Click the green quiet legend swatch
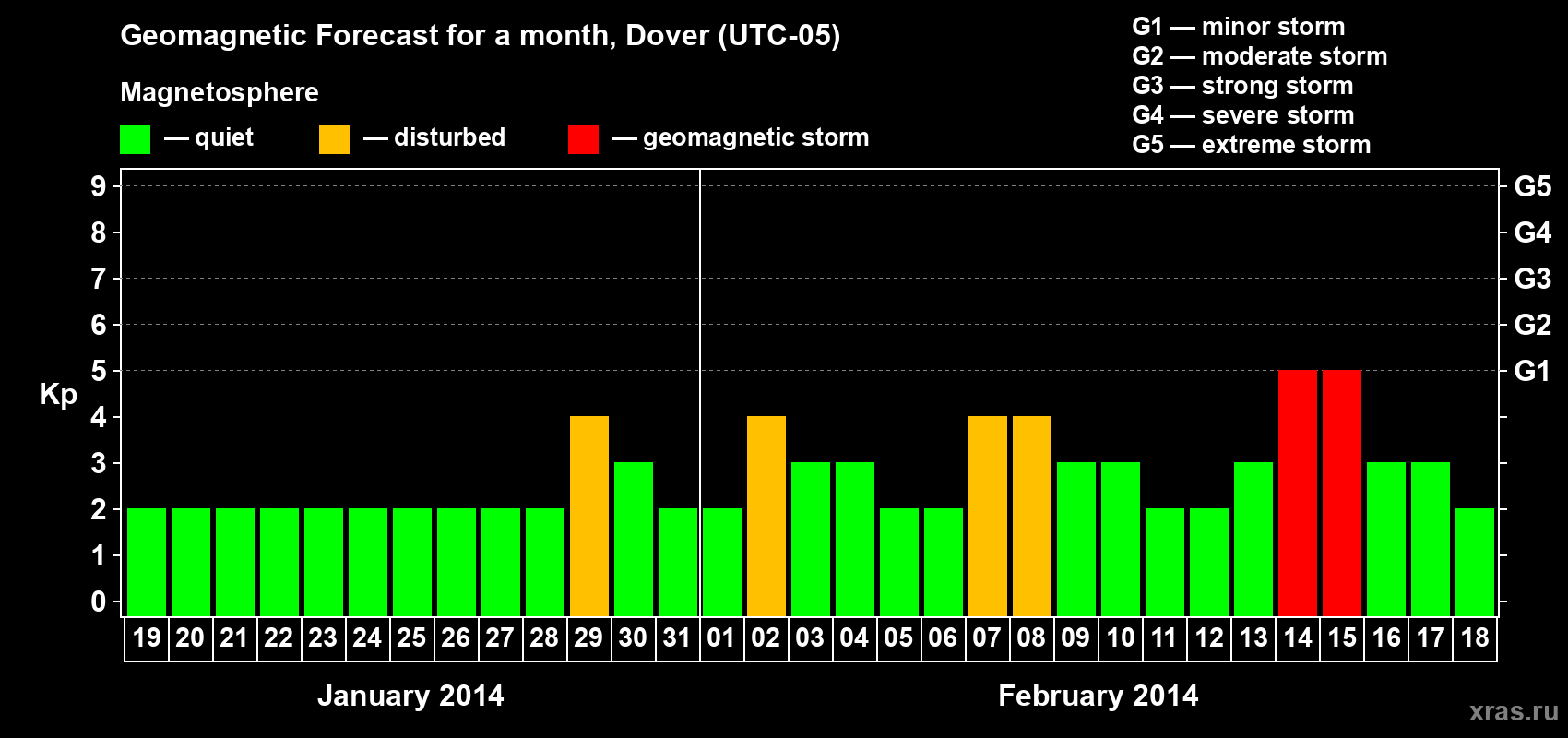Viewport: 1568px width, 738px height. [135, 139]
